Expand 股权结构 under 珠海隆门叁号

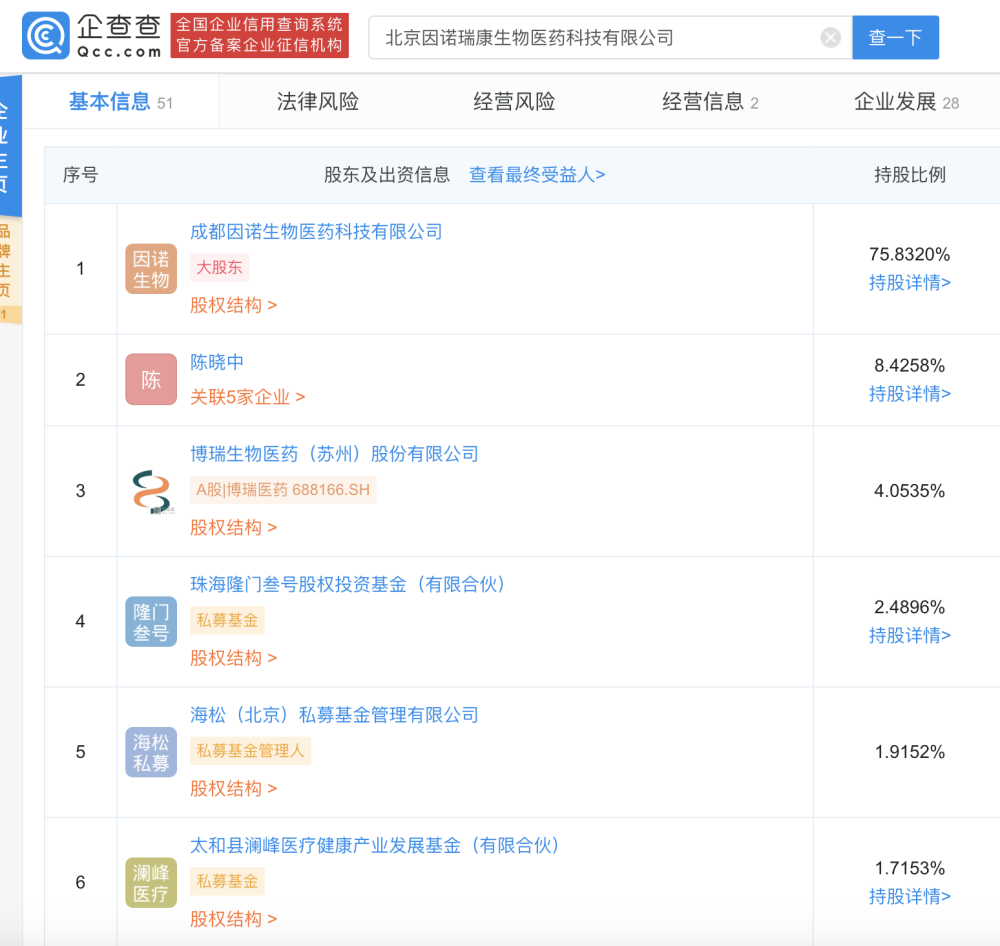coord(233,658)
